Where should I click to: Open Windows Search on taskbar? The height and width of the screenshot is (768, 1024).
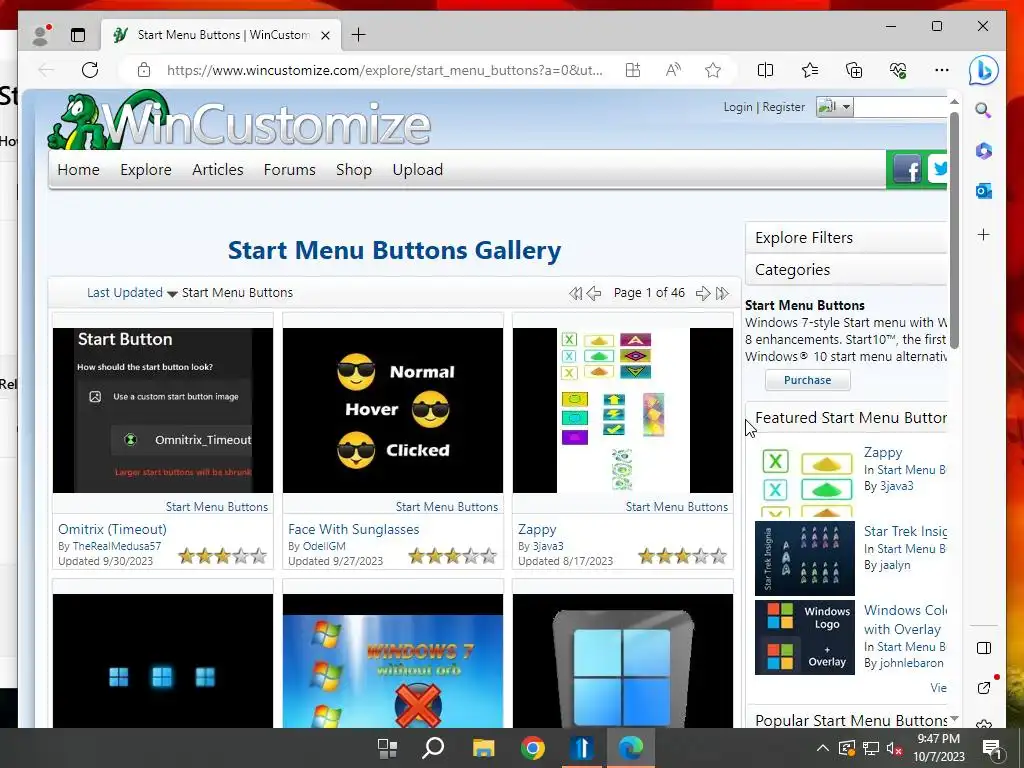(433, 748)
